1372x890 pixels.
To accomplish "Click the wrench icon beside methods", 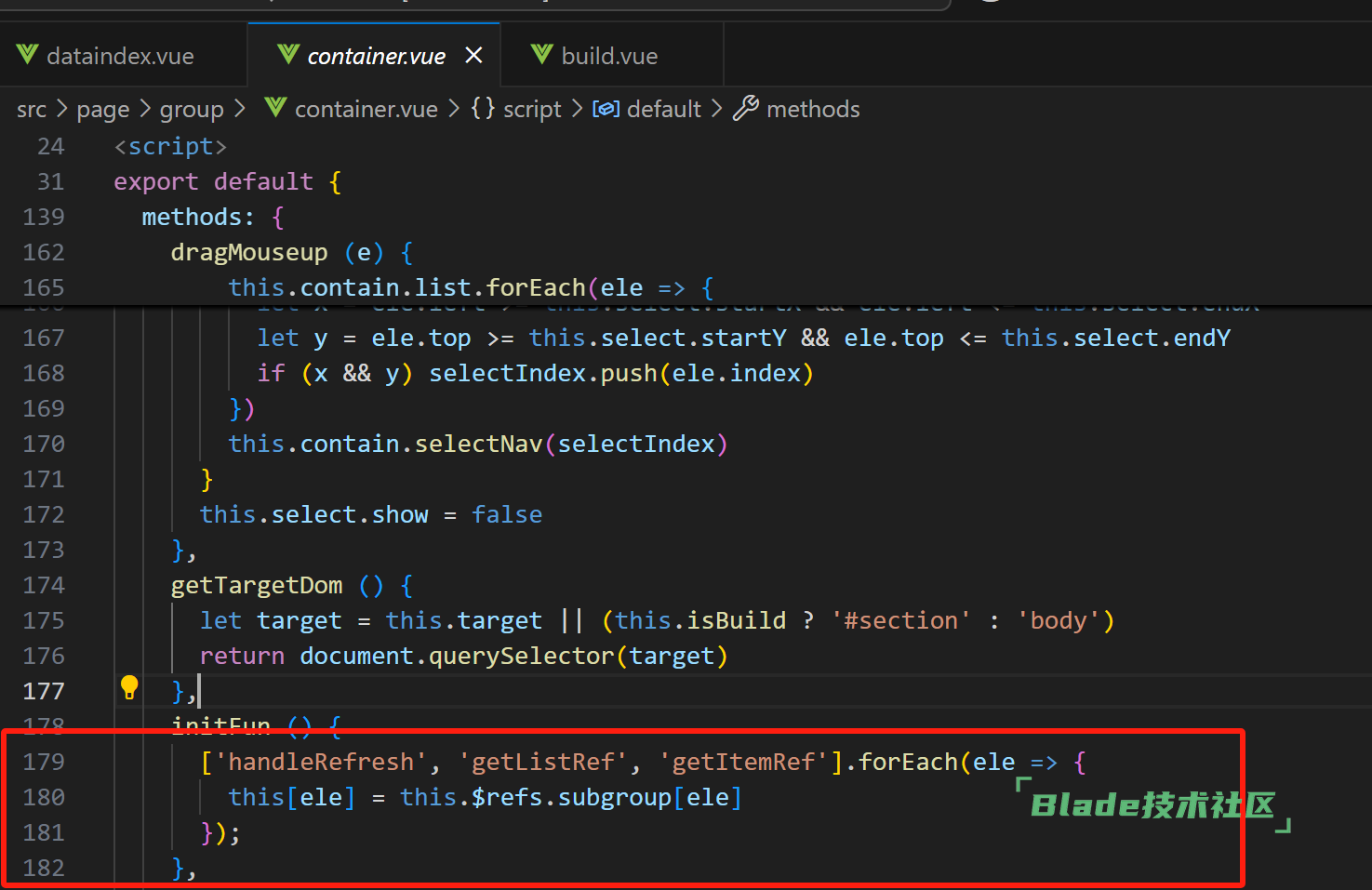I will coord(746,109).
